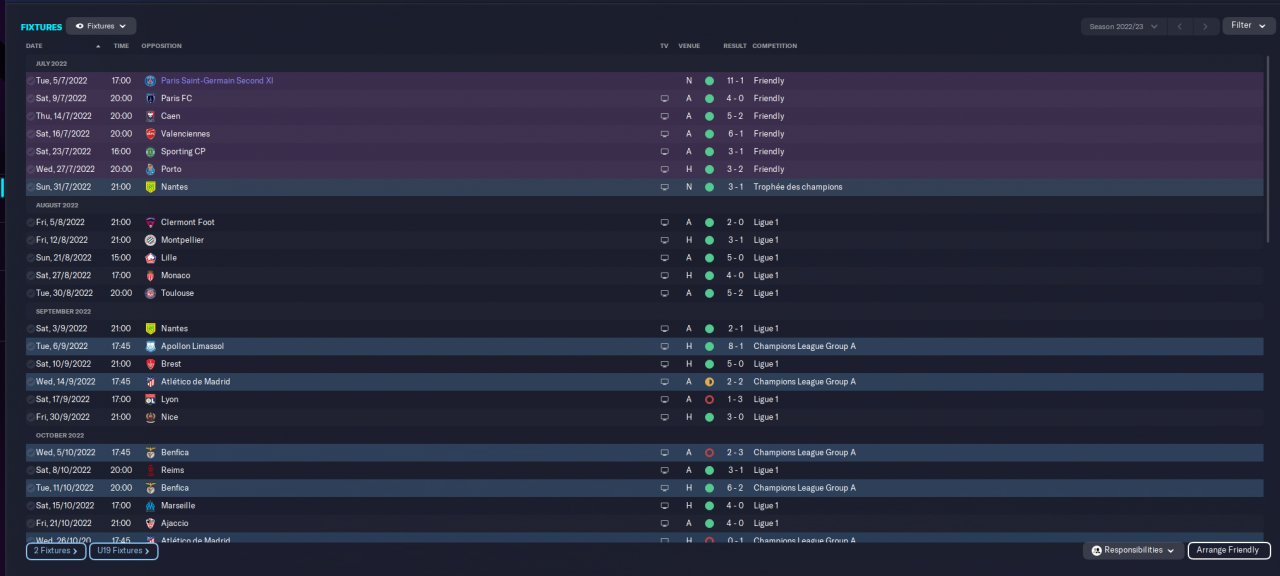Open the Season 2022/23 dropdown
This screenshot has width=1280, height=576.
coord(1124,26)
